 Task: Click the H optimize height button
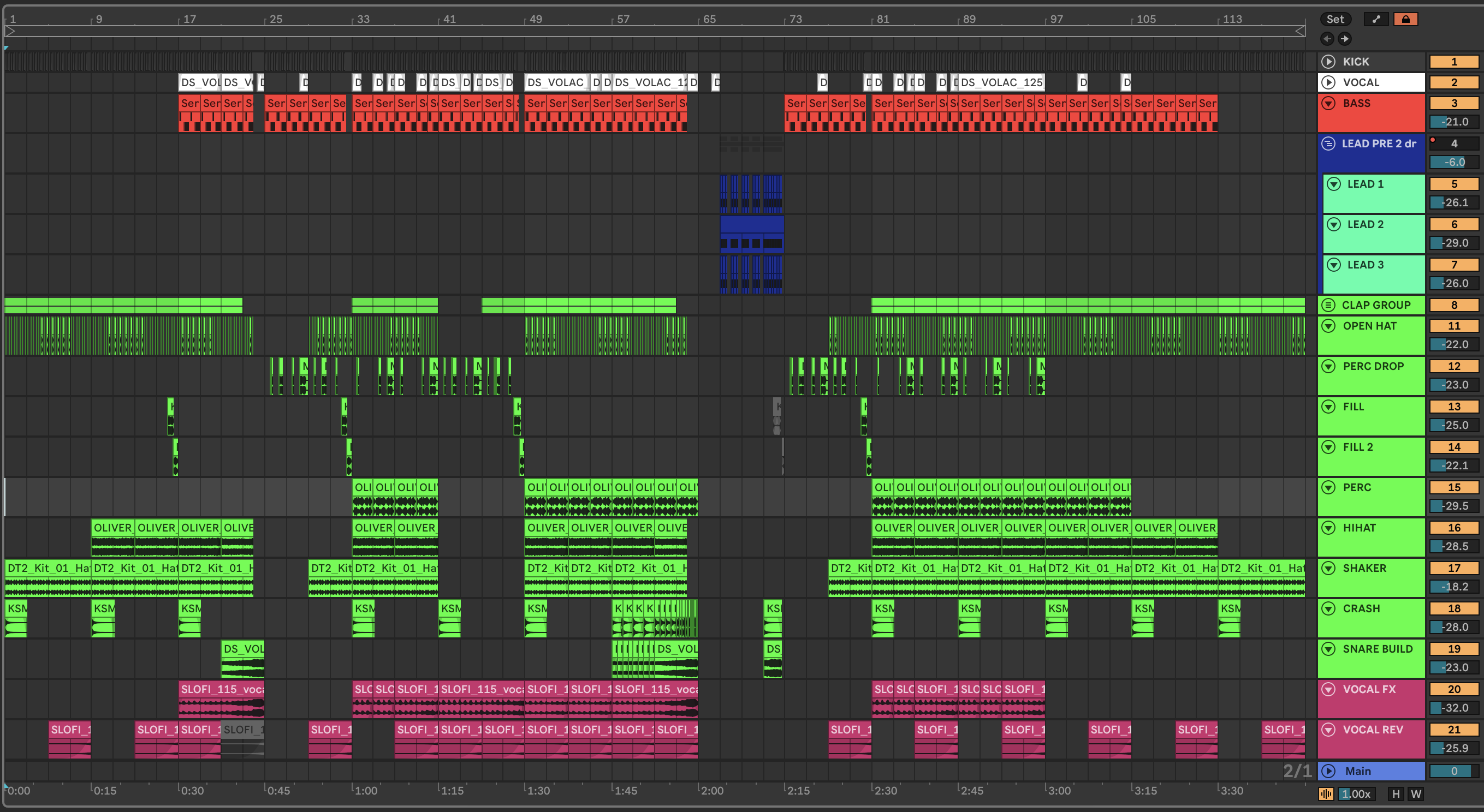(x=1396, y=793)
